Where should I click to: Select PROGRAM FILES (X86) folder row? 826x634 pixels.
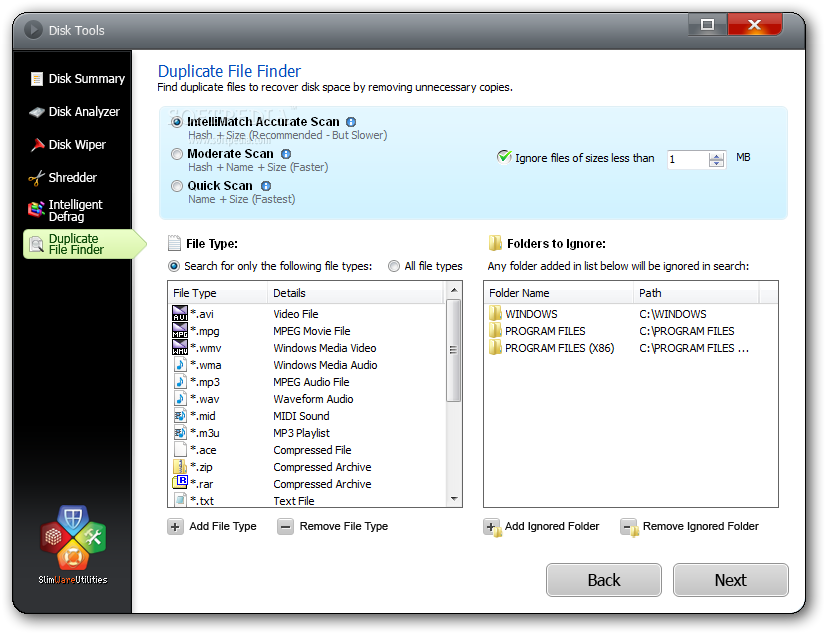[631, 348]
